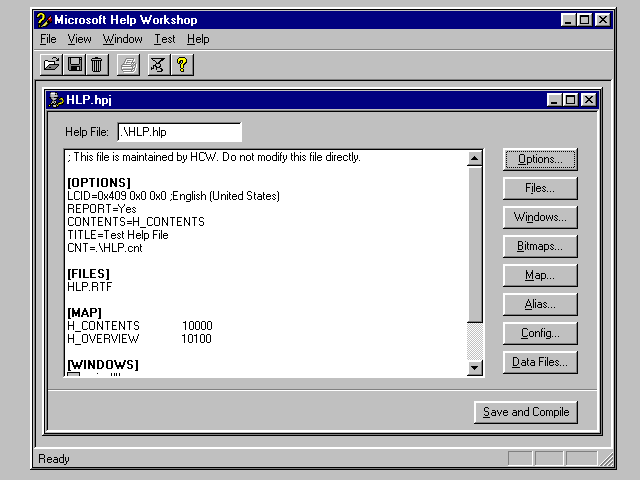640x480 pixels.
Task: Click the Save and Compile button
Action: coord(525,412)
